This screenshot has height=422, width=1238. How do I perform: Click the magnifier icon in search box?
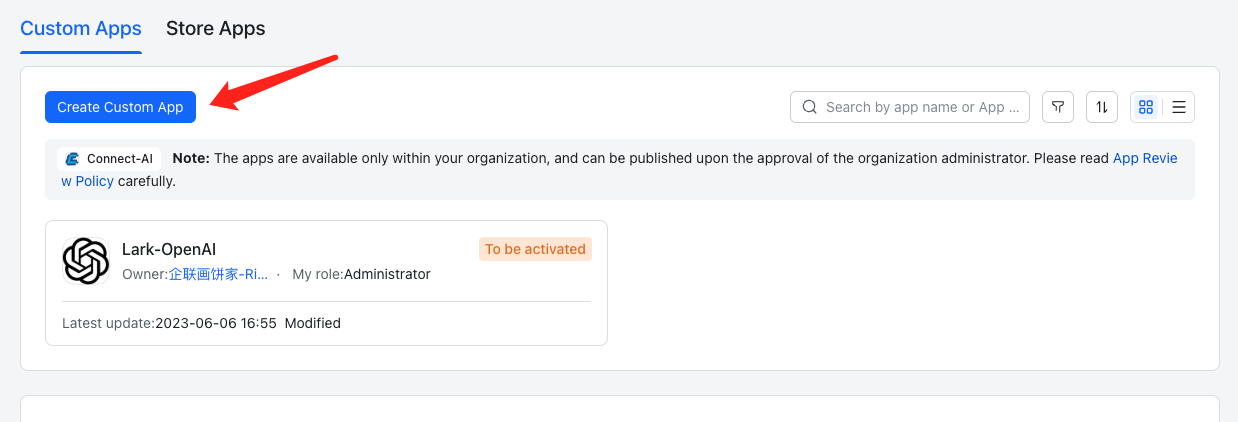[x=809, y=107]
